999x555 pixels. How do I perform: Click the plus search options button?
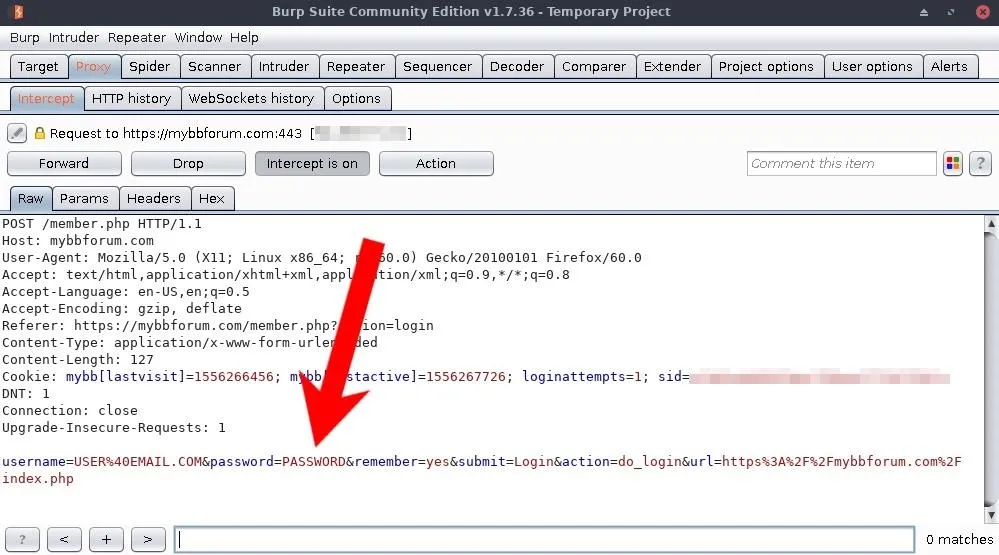[x=106, y=540]
